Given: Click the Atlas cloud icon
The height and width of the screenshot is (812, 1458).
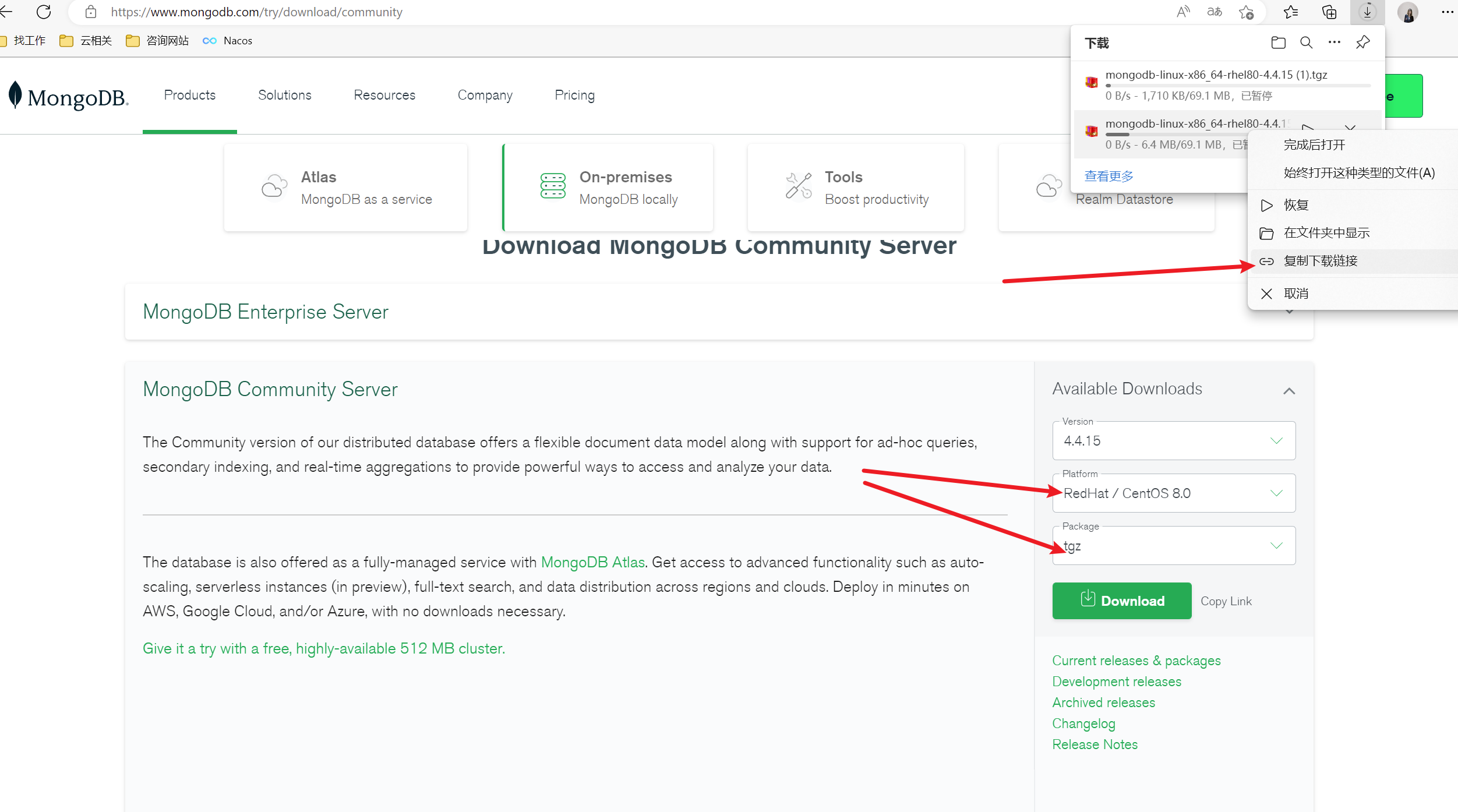Looking at the screenshot, I should pos(274,186).
